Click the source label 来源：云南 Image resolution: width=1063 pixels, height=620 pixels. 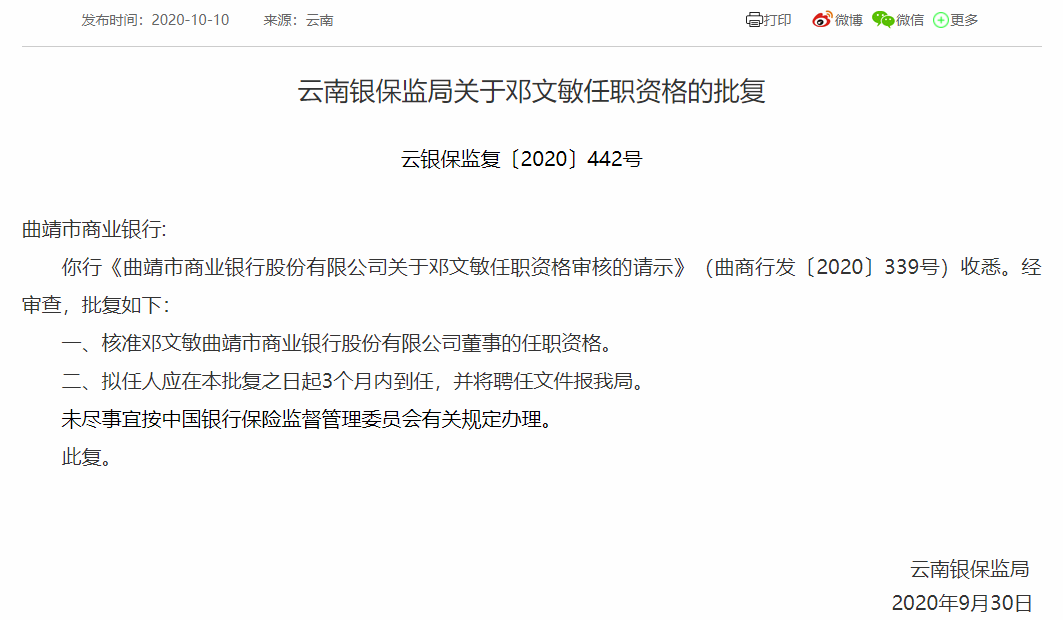pos(298,20)
